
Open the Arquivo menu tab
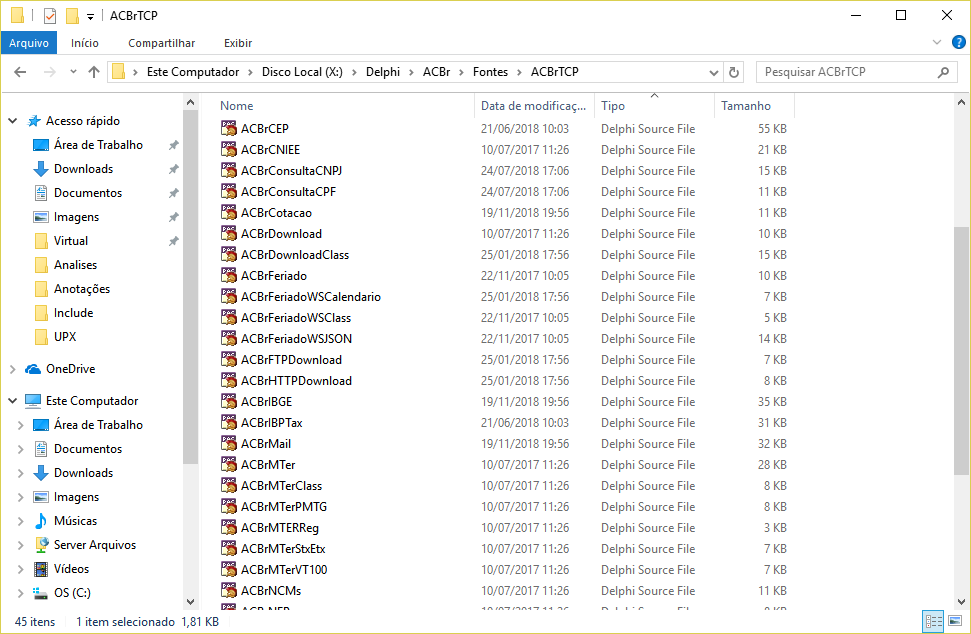pos(28,43)
